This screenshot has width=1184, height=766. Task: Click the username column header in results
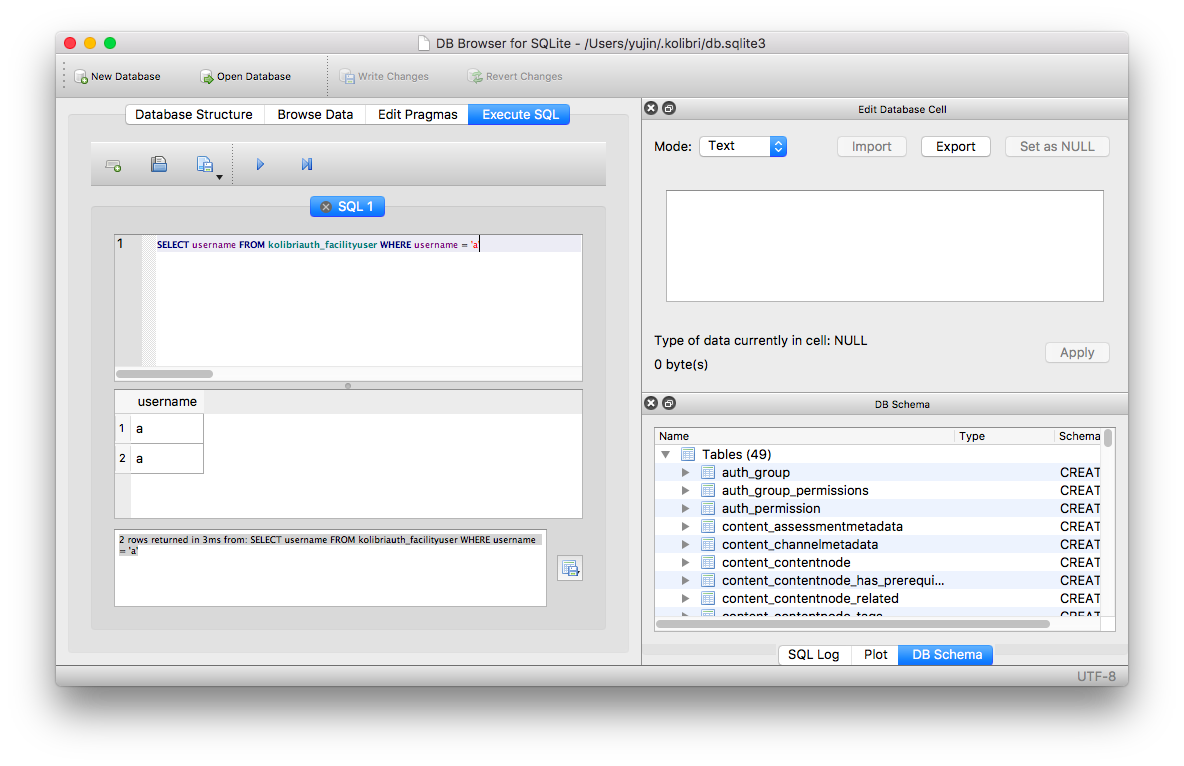click(167, 402)
